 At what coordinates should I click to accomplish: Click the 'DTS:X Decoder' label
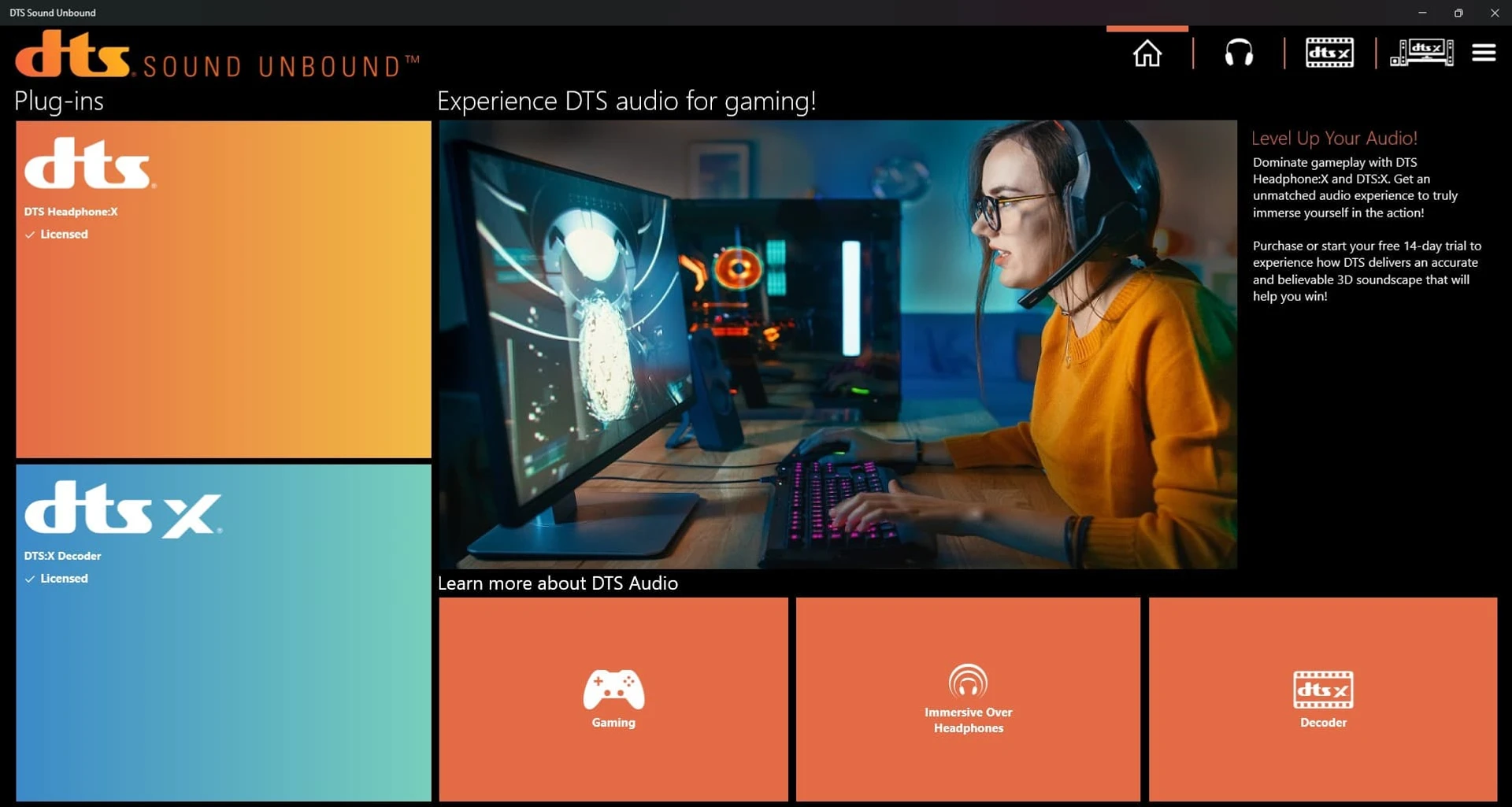pos(62,555)
